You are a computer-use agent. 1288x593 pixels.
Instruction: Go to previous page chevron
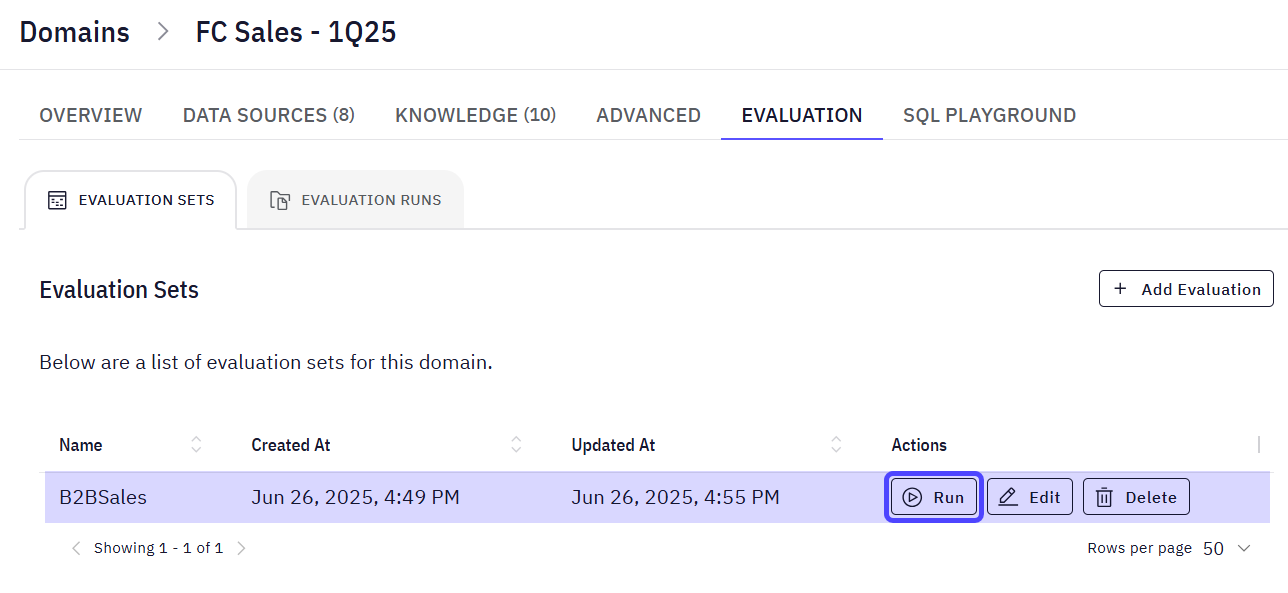76,548
